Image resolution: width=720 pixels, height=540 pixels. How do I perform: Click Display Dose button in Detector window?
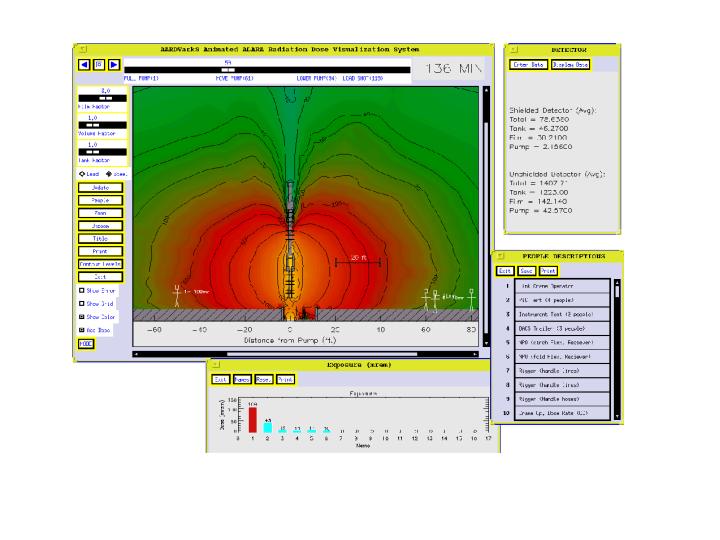pos(570,65)
